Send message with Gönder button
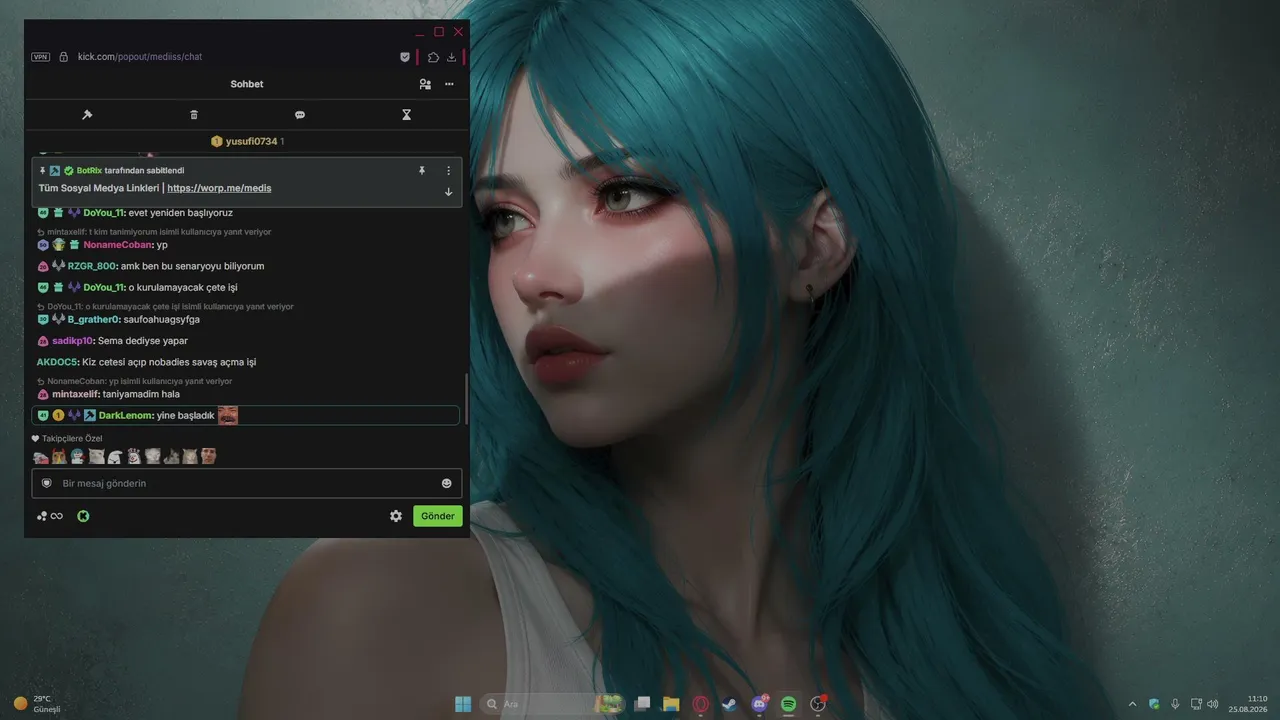Image resolution: width=1280 pixels, height=720 pixels. click(x=438, y=516)
